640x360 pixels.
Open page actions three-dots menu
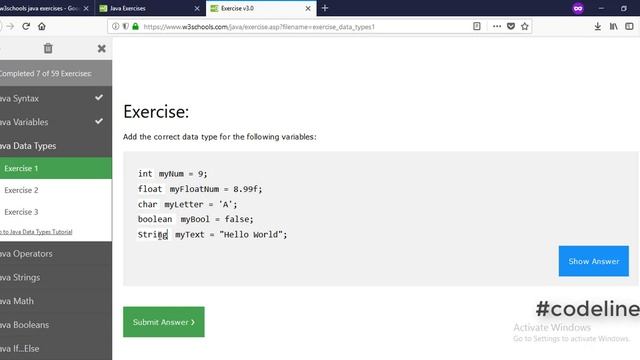497,27
